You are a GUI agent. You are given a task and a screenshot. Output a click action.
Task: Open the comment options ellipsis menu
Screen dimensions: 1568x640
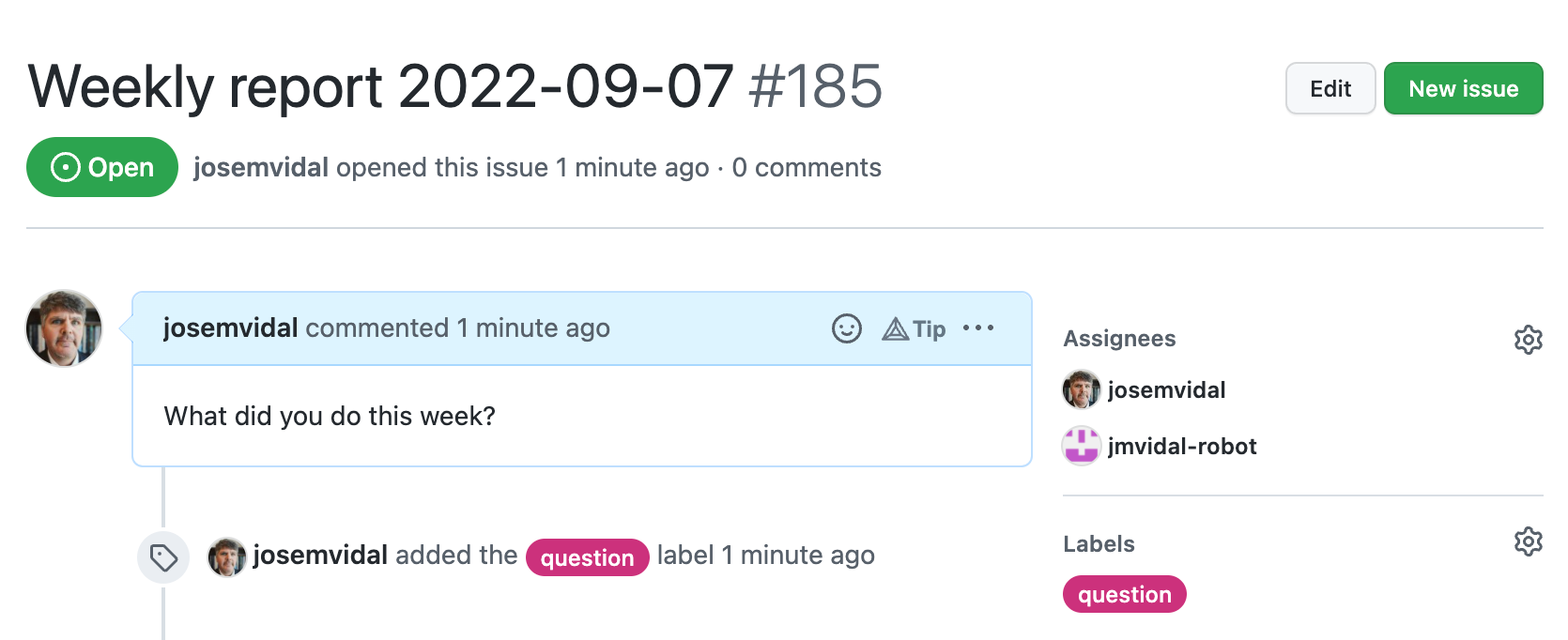pyautogui.click(x=978, y=328)
